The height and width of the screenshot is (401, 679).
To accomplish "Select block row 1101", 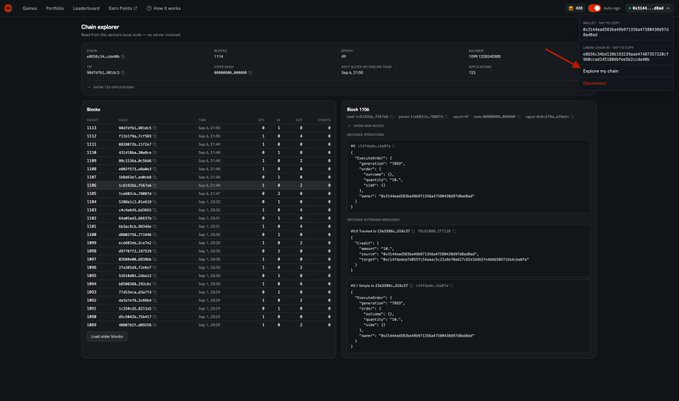I will point(209,226).
